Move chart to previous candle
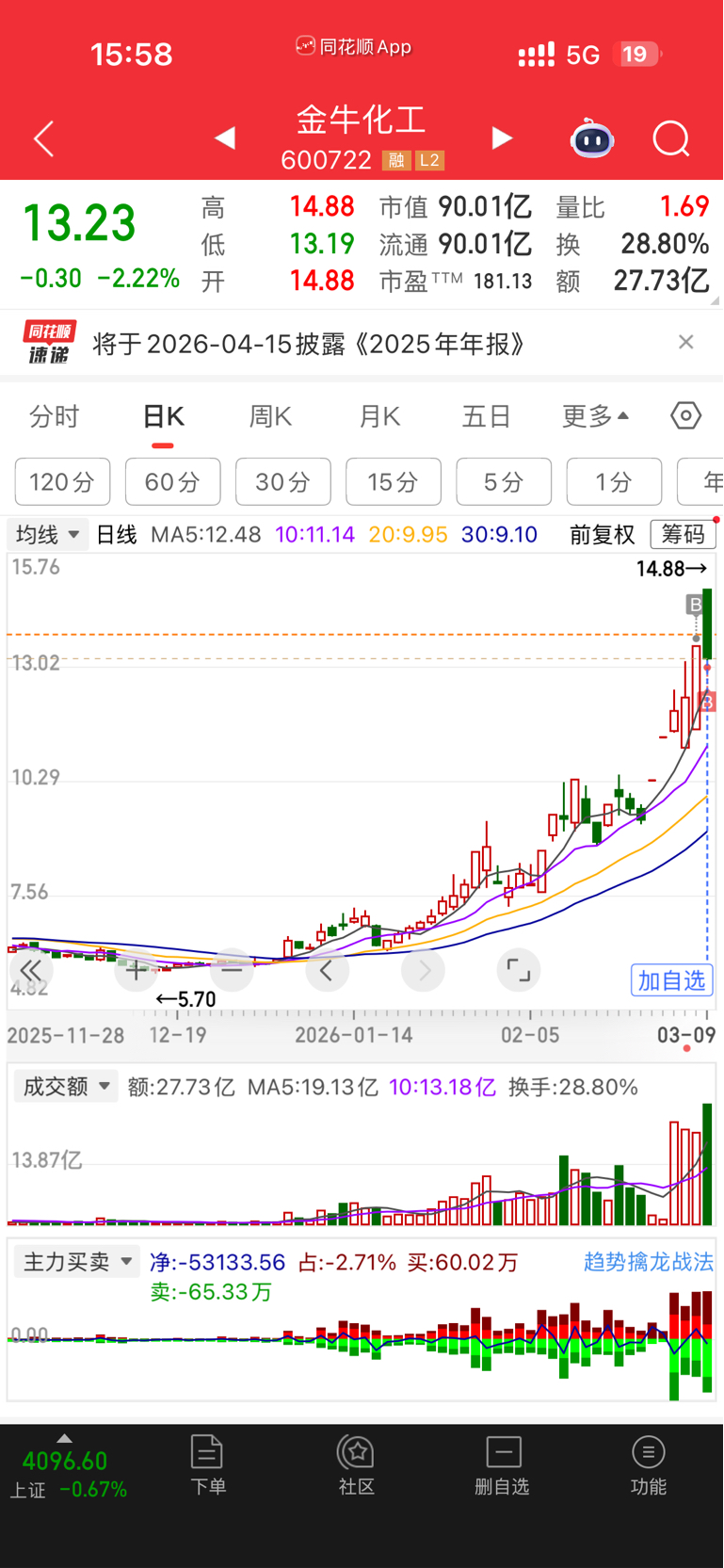Image resolution: width=724 pixels, height=1568 pixels. click(327, 970)
